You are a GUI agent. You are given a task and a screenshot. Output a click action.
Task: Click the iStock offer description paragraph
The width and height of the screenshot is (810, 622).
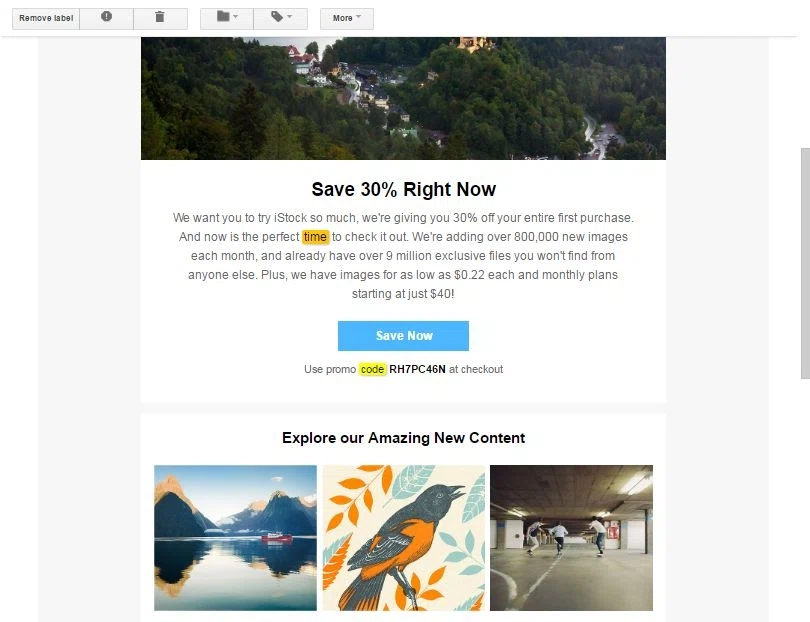pyautogui.click(x=403, y=256)
